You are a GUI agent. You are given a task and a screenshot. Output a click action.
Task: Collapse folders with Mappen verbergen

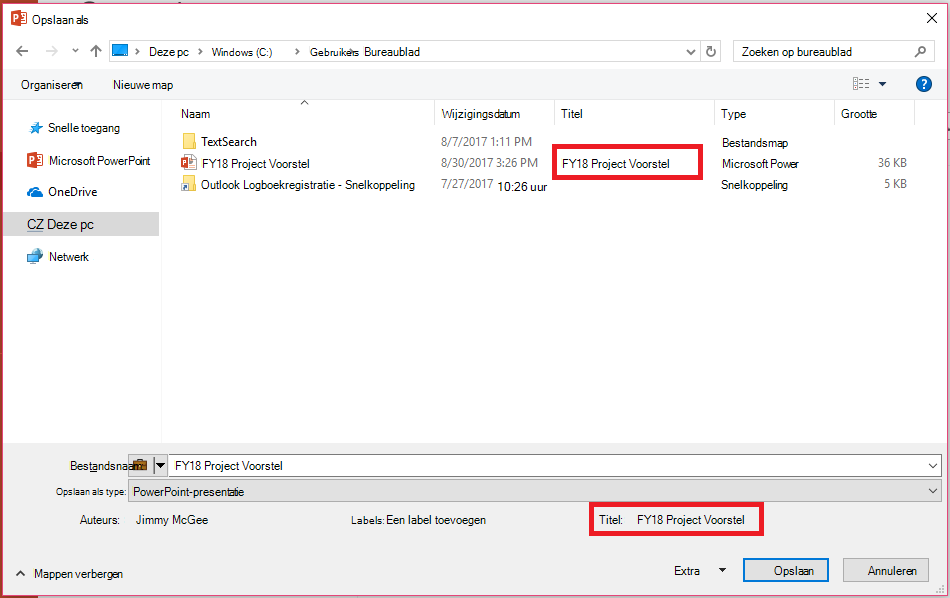[x=69, y=574]
